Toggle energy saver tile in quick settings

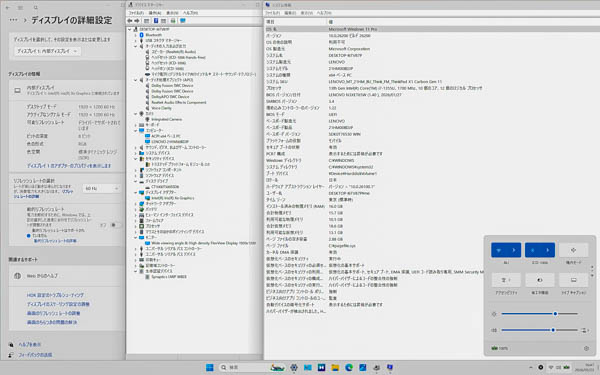[540, 280]
